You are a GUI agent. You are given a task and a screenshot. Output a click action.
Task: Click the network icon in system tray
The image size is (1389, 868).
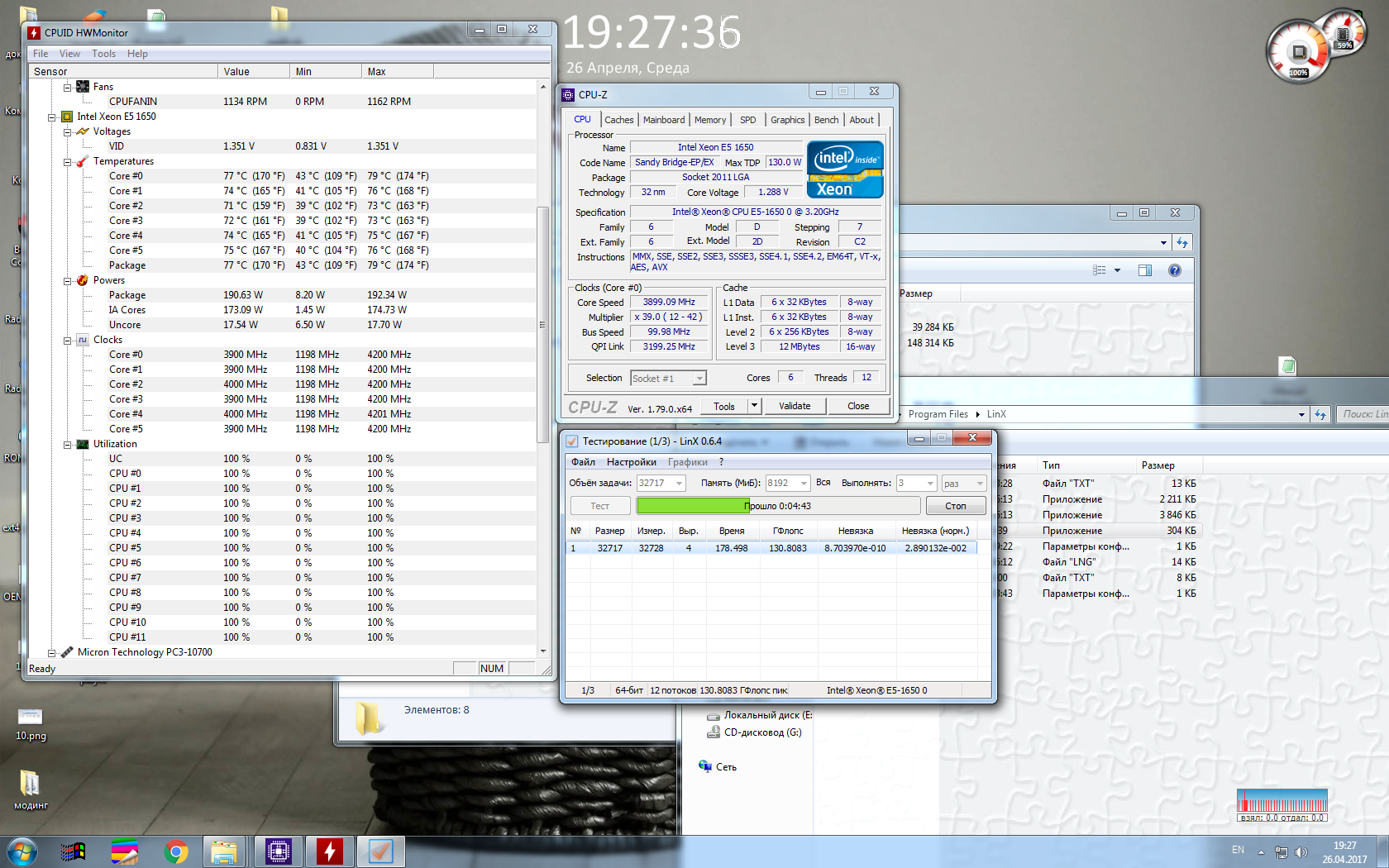1282,851
